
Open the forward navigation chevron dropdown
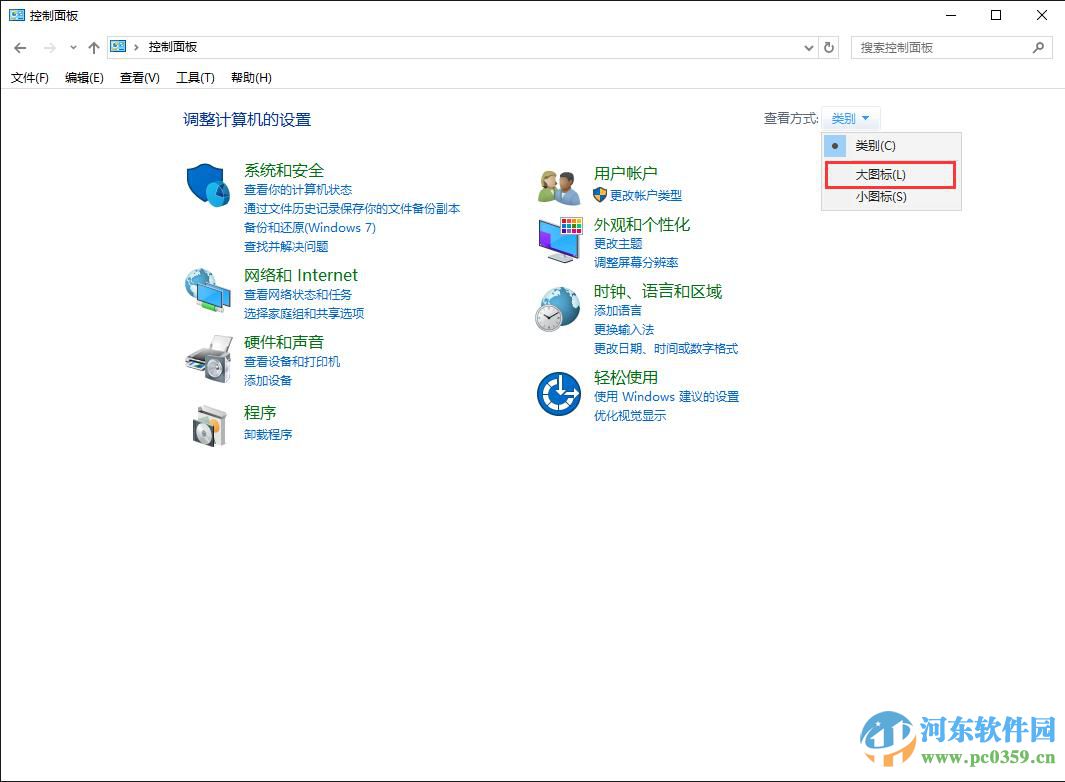tap(71, 47)
